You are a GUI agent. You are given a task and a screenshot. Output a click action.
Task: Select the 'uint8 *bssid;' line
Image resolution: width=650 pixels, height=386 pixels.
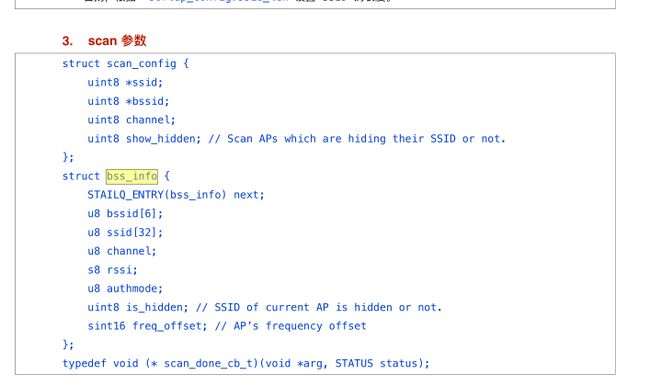tap(128, 101)
